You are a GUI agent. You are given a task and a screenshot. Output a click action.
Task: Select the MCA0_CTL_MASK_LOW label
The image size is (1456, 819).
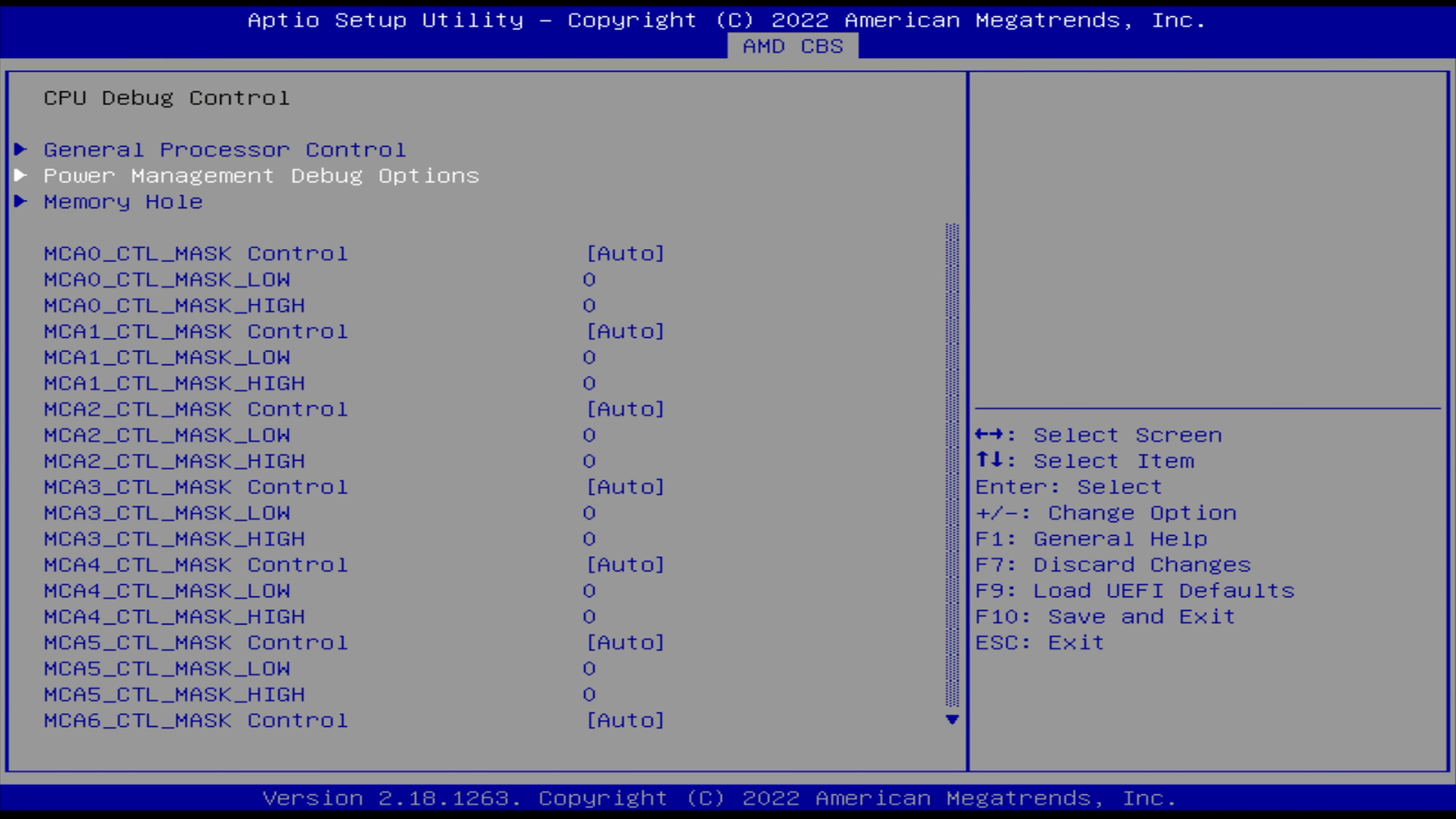coord(167,280)
